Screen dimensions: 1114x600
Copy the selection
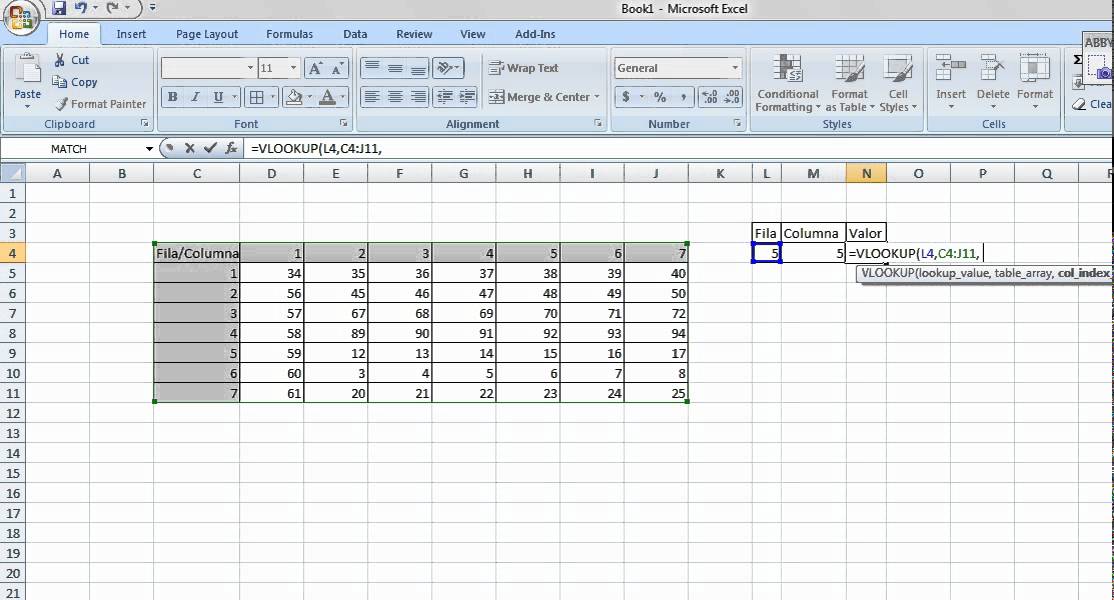(75, 82)
